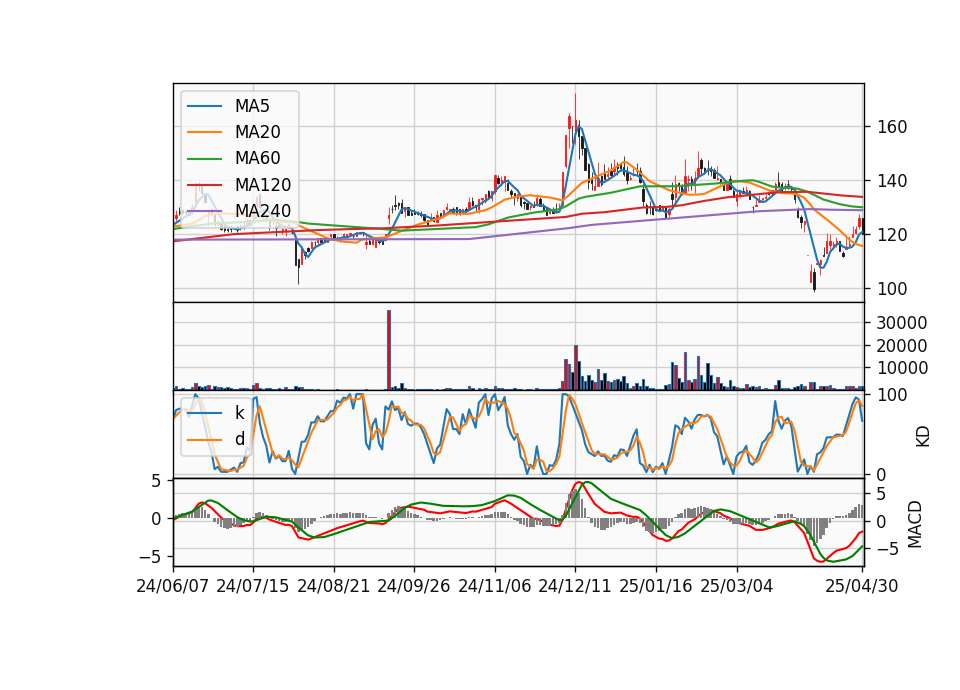Viewport: 960px width, 690px height.
Task: Click the orange d line sample in legend
Action: click(x=204, y=440)
